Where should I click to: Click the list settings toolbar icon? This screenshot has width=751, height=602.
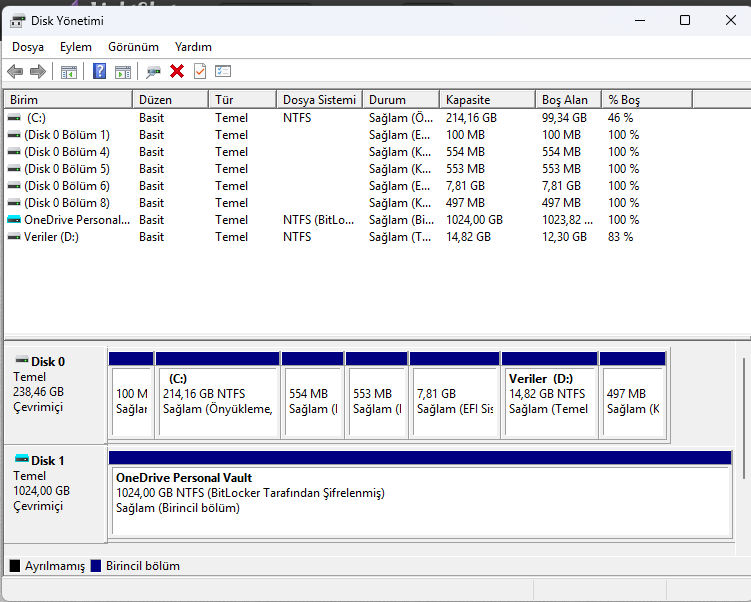coord(223,71)
